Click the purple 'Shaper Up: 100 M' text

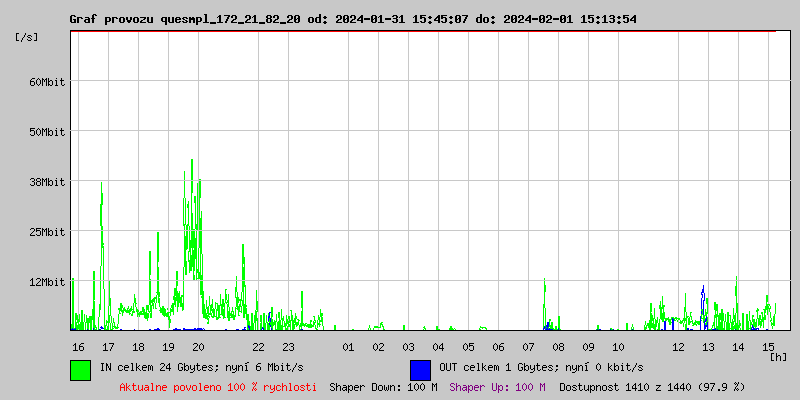497,387
